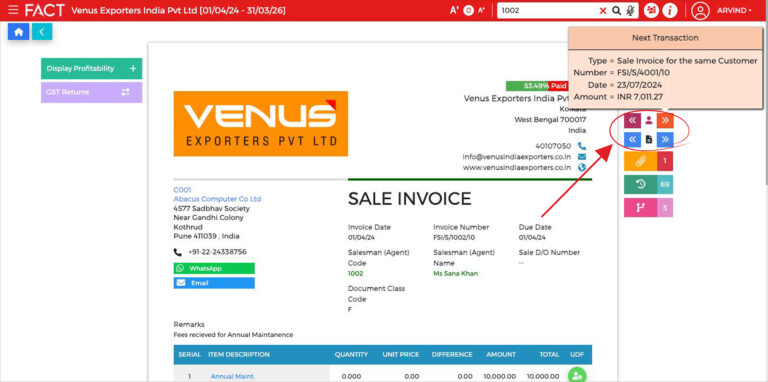Click the WhatsApp button
768x382 pixels.
click(214, 268)
